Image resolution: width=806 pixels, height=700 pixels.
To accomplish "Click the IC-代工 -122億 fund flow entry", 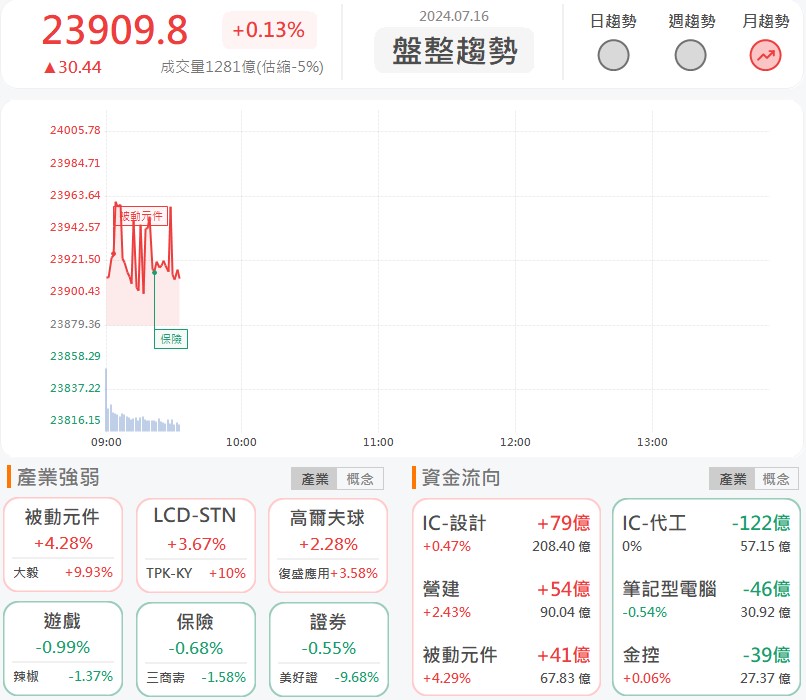I will 705,533.
